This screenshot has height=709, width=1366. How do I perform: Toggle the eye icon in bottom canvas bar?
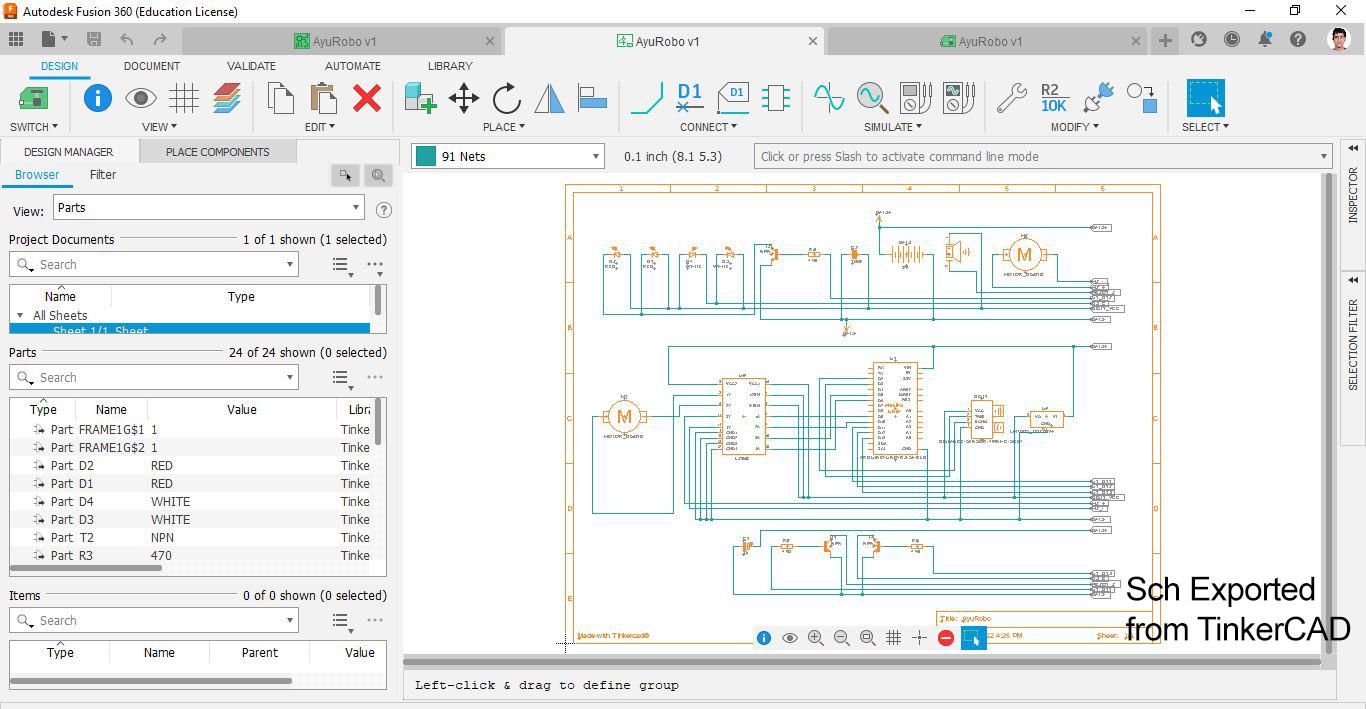tap(790, 638)
